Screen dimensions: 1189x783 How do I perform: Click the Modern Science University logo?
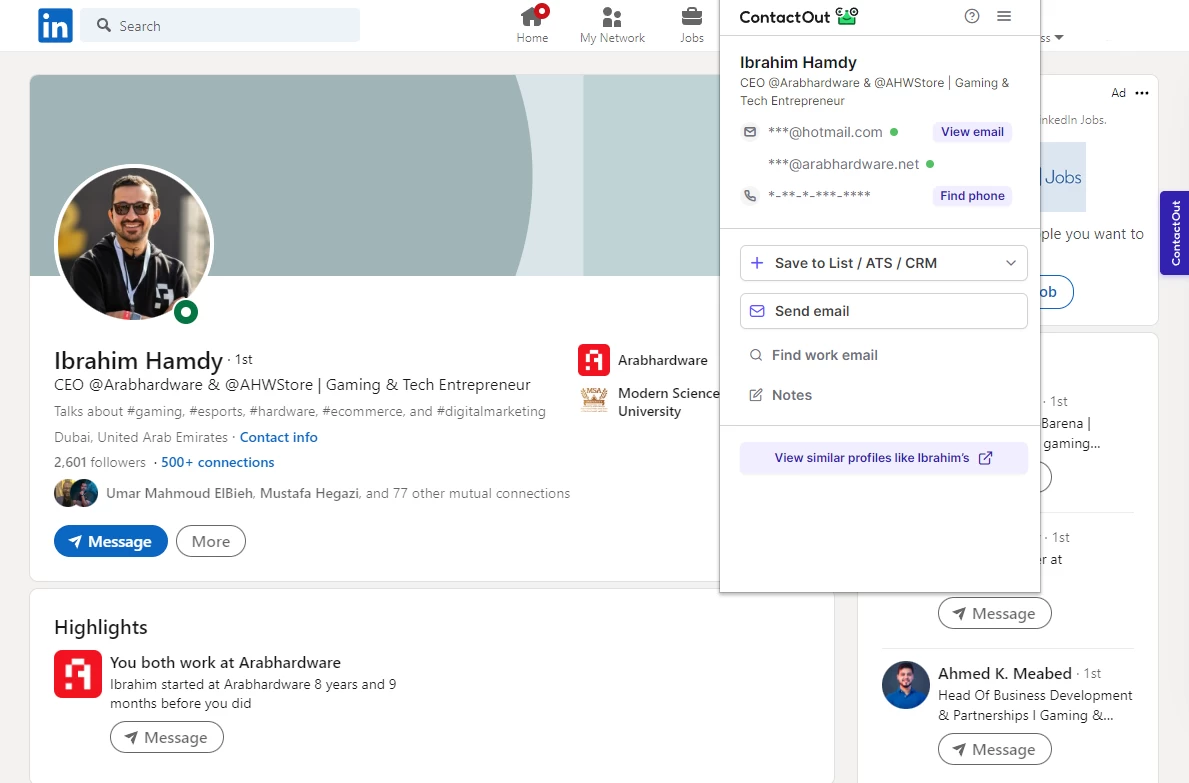pyautogui.click(x=594, y=401)
